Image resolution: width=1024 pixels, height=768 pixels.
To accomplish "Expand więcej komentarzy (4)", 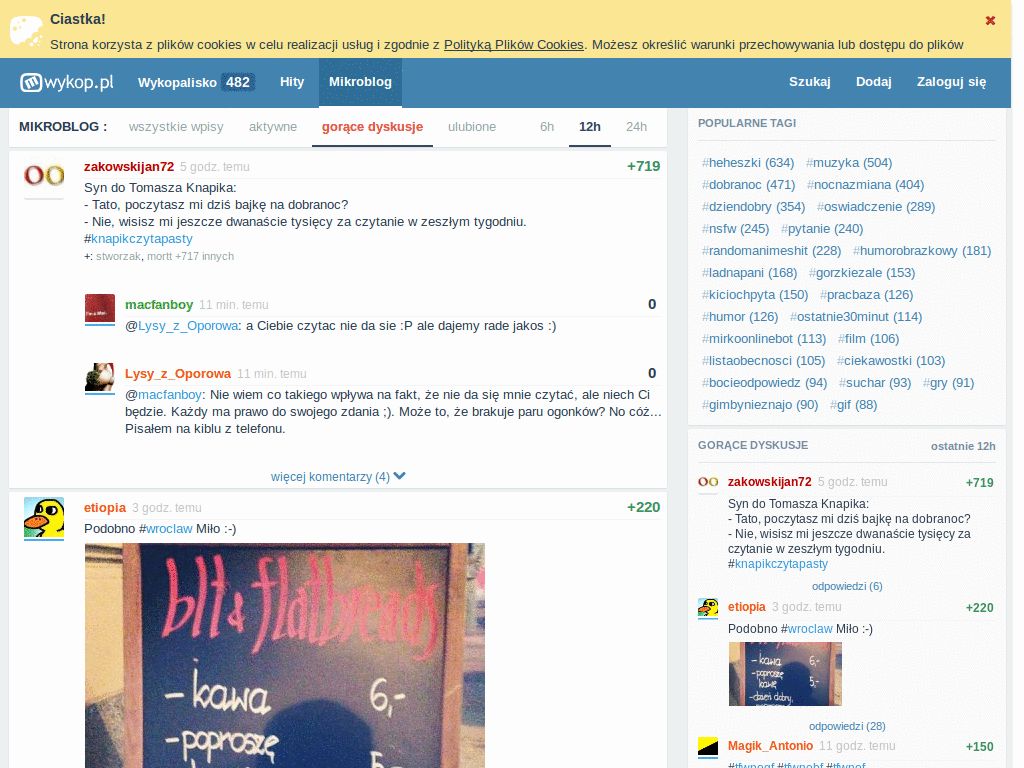I will [x=338, y=477].
